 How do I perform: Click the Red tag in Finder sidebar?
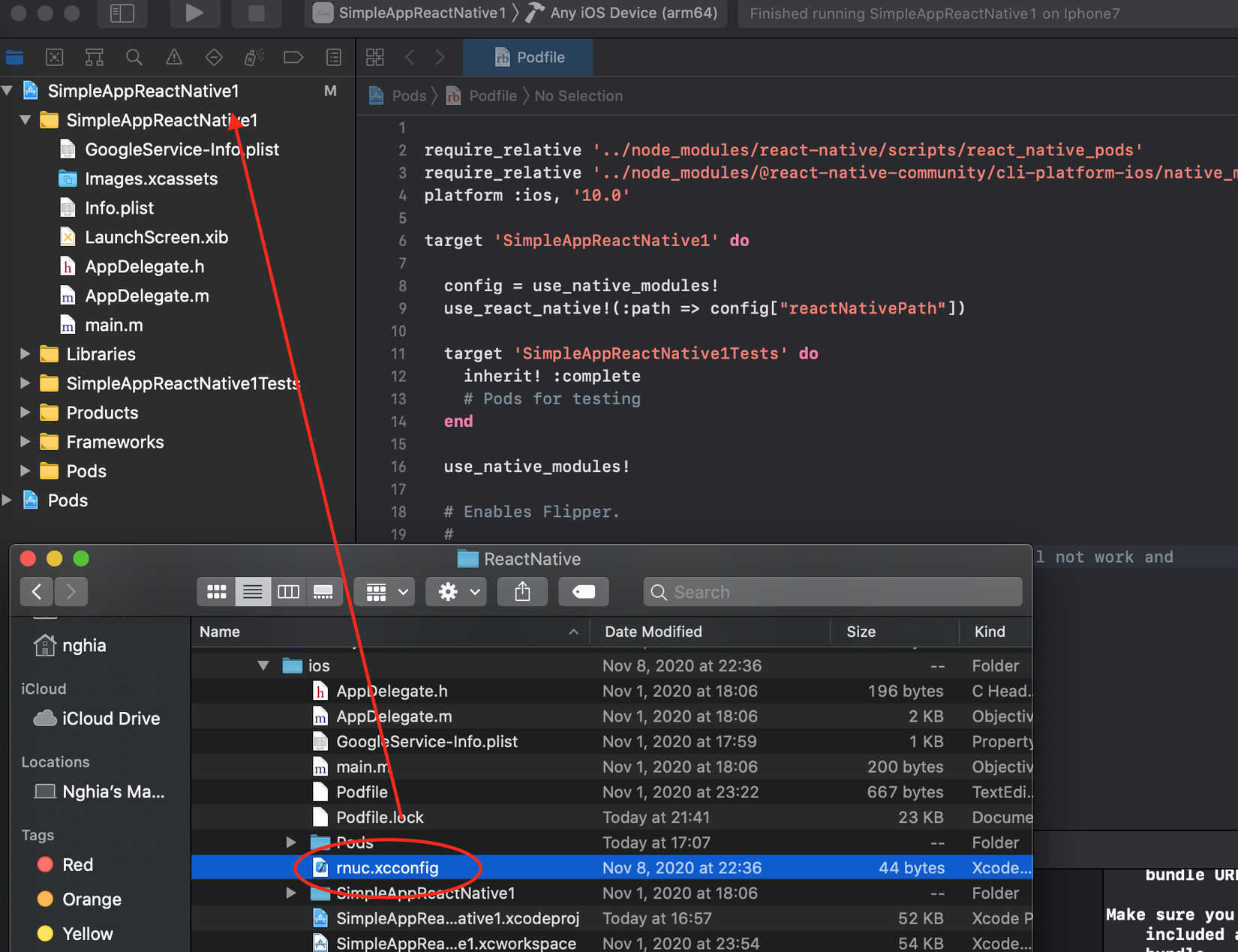click(77, 865)
